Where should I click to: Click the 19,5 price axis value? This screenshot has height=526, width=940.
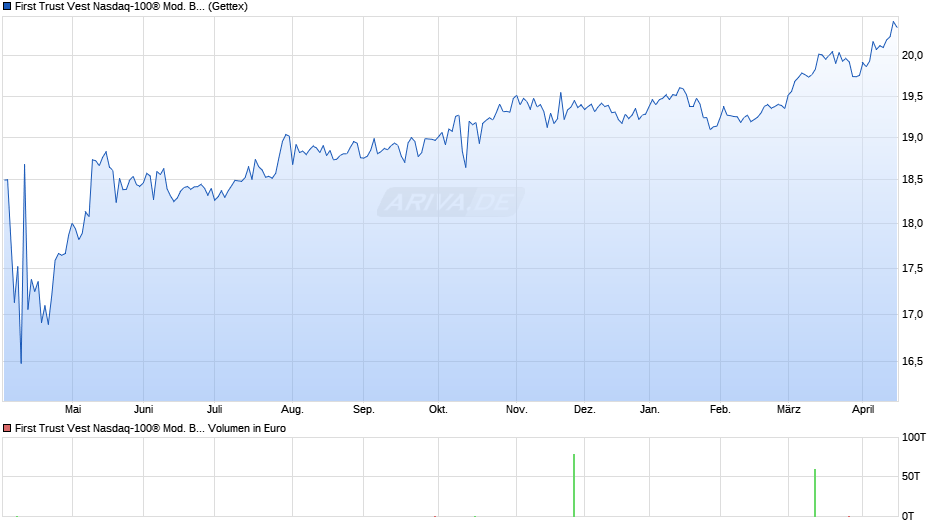912,97
